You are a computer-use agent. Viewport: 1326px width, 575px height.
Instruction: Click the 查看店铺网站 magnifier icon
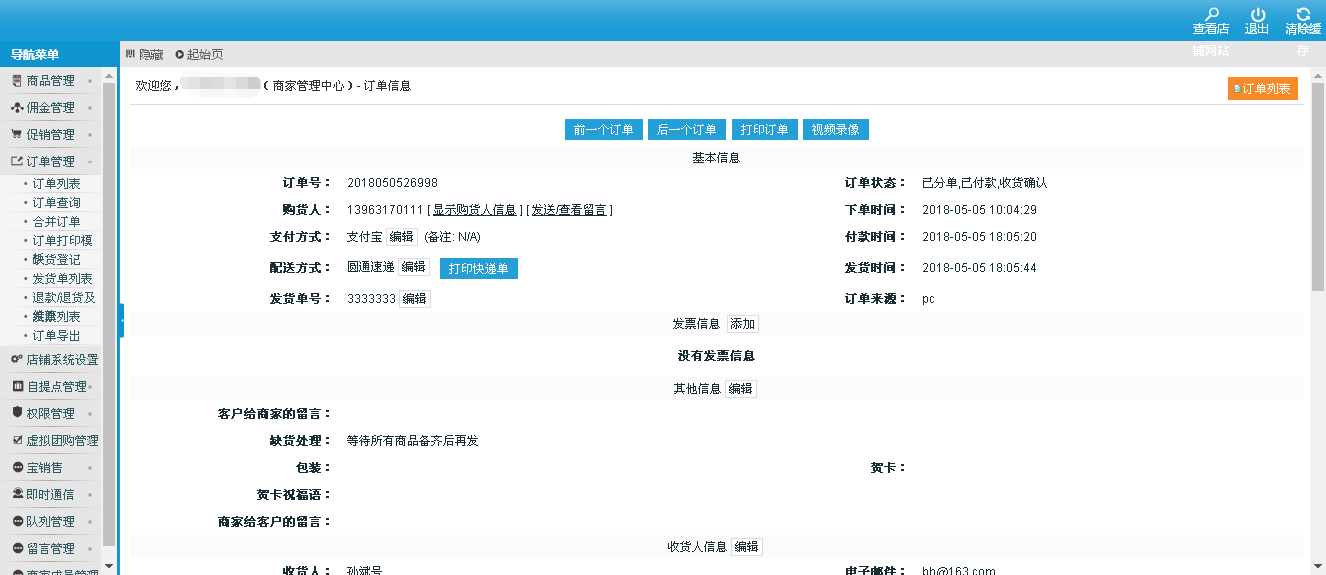pos(1211,14)
